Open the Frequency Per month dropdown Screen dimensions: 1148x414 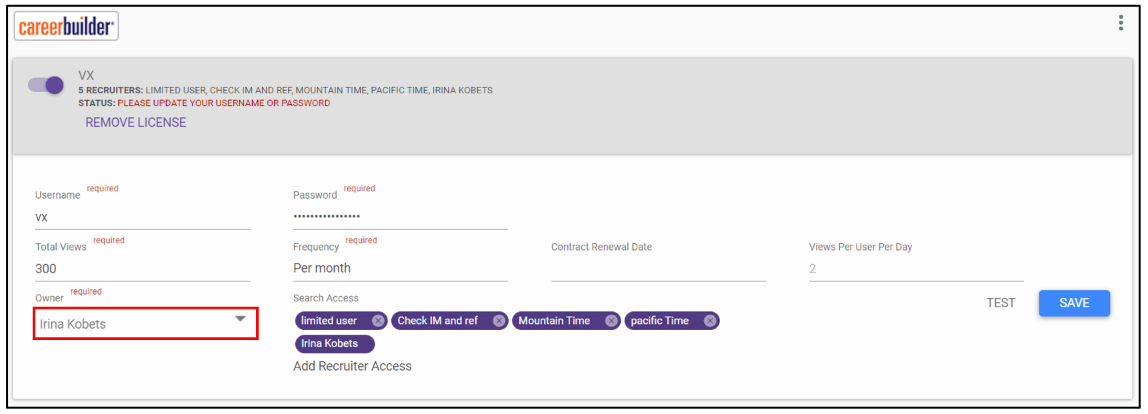tap(400, 269)
